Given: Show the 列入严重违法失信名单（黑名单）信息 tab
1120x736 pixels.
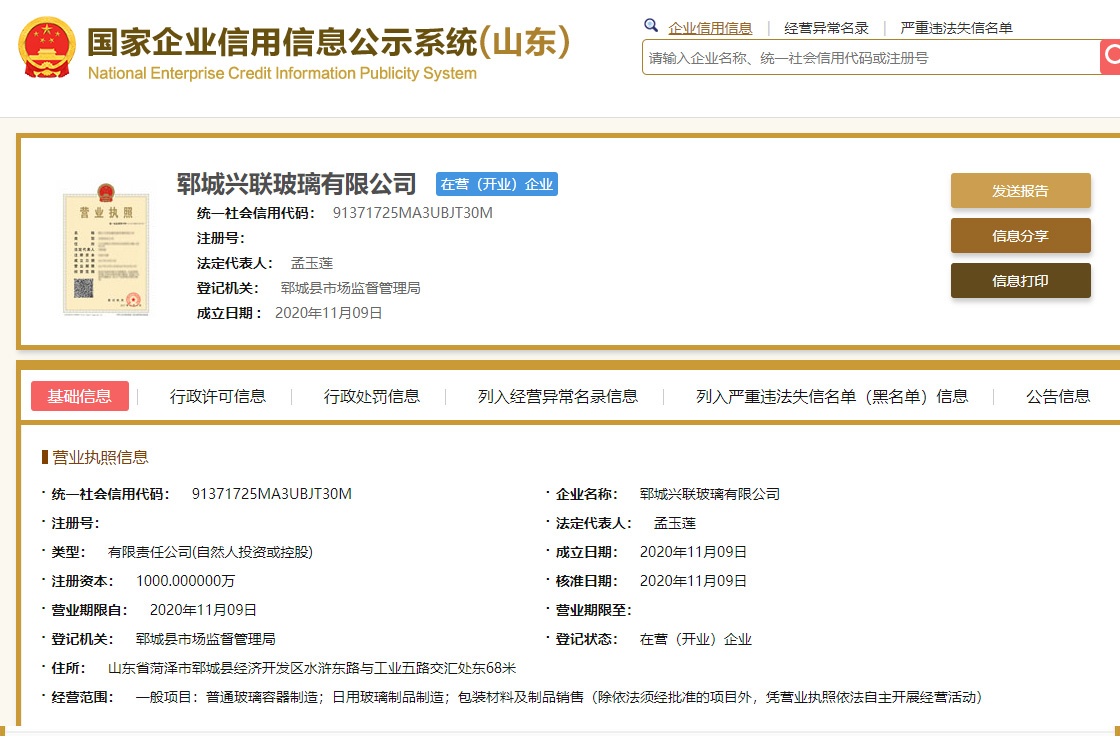Looking at the screenshot, I should click(832, 396).
